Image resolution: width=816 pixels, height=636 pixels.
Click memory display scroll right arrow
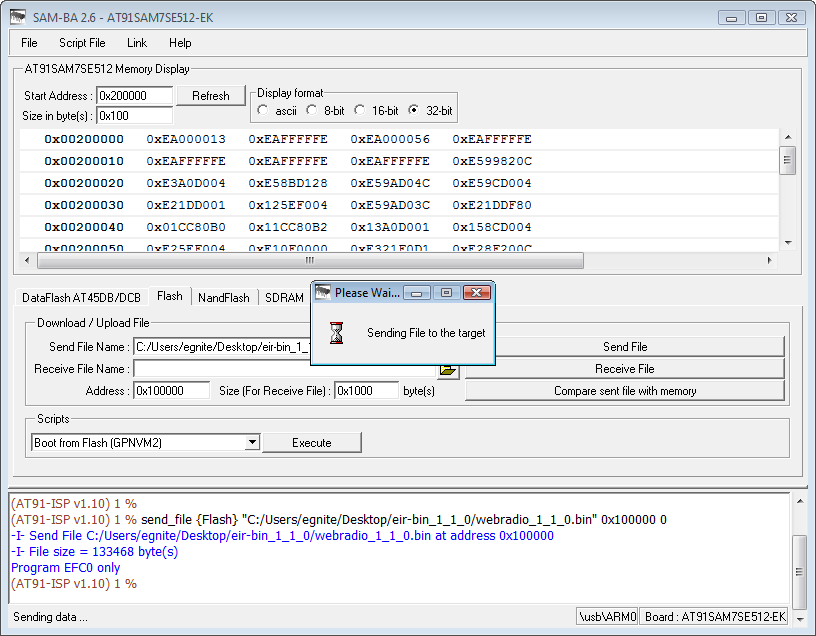tap(770, 260)
